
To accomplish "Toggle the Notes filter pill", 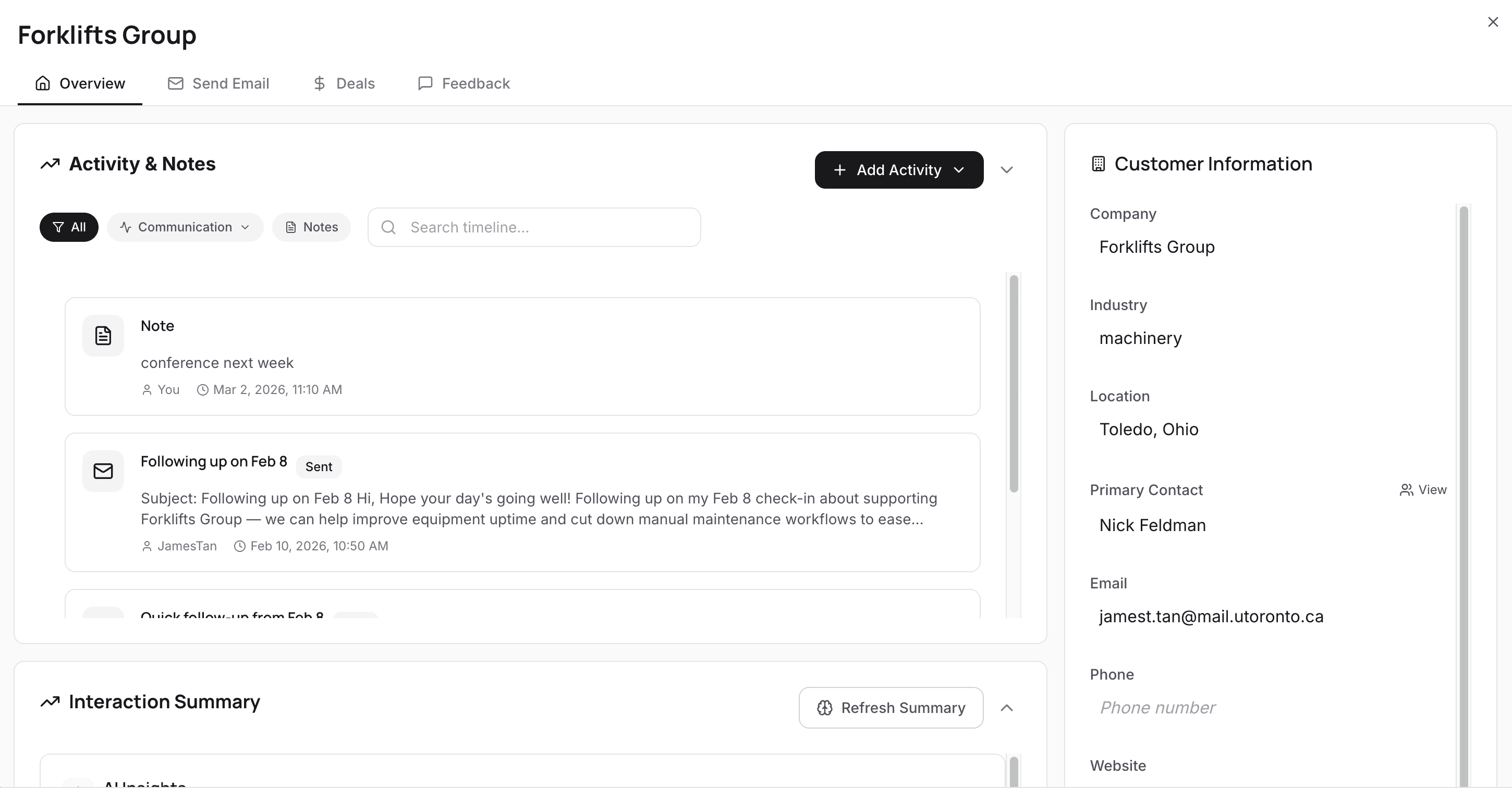I will [311, 227].
